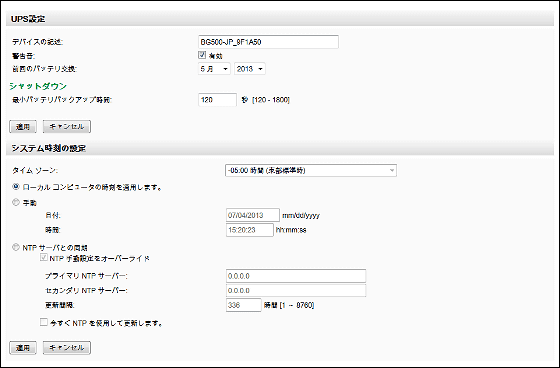Select the 手動 manual radio button

click(16, 202)
